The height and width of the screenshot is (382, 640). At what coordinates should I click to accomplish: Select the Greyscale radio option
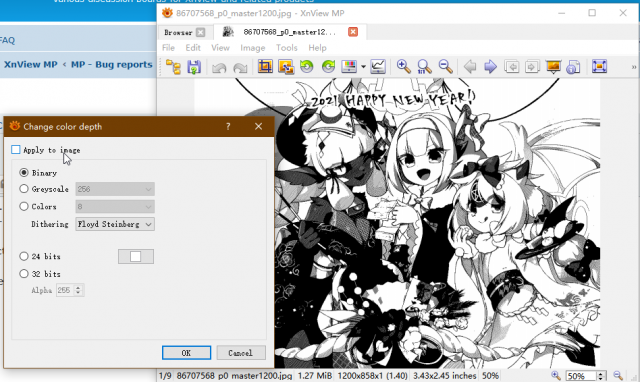[x=24, y=189]
